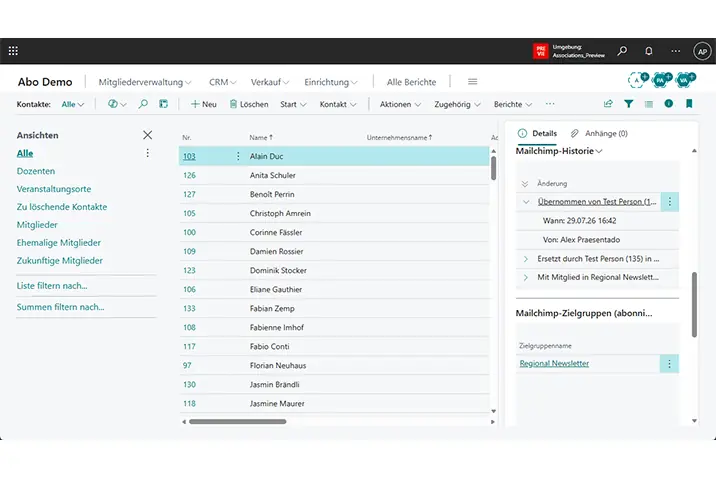716x478 pixels.
Task: Select the Jasmine Maurer row
Action: (334, 404)
